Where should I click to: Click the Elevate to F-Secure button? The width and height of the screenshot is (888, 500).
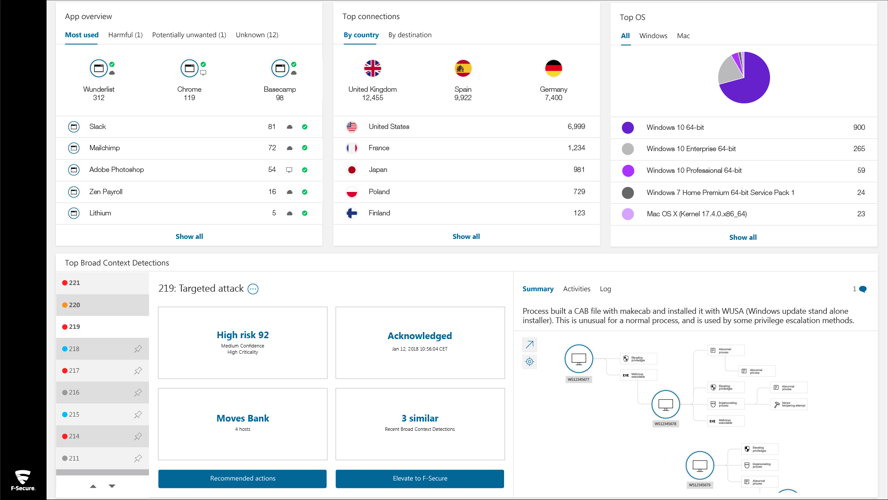420,478
